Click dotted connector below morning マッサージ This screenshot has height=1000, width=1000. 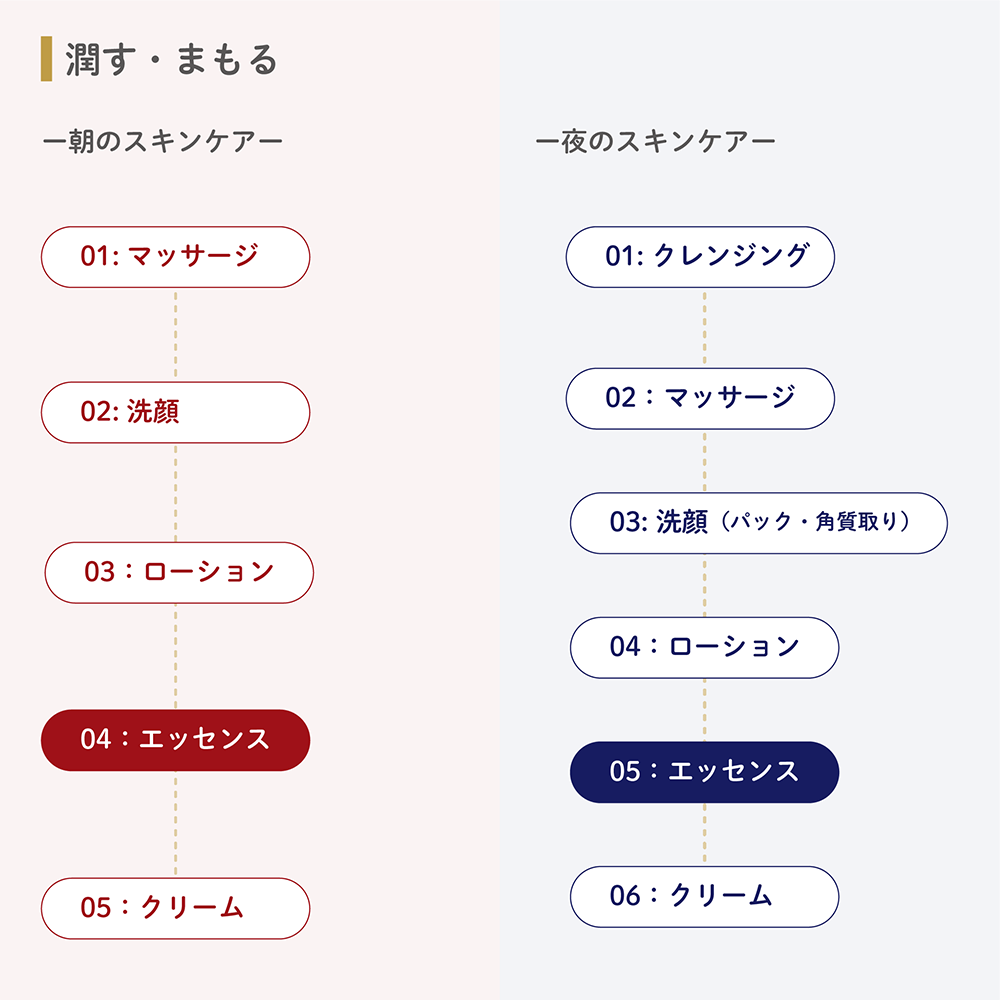click(x=175, y=335)
